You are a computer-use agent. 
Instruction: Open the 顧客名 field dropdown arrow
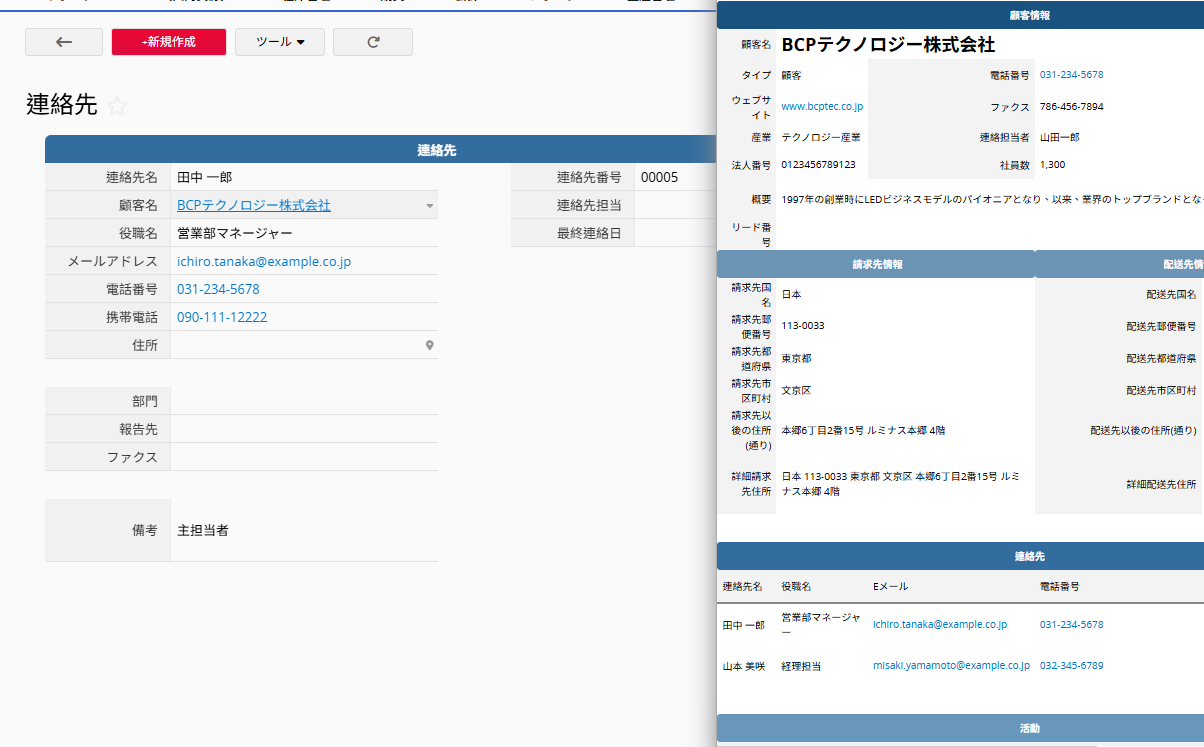tap(430, 206)
